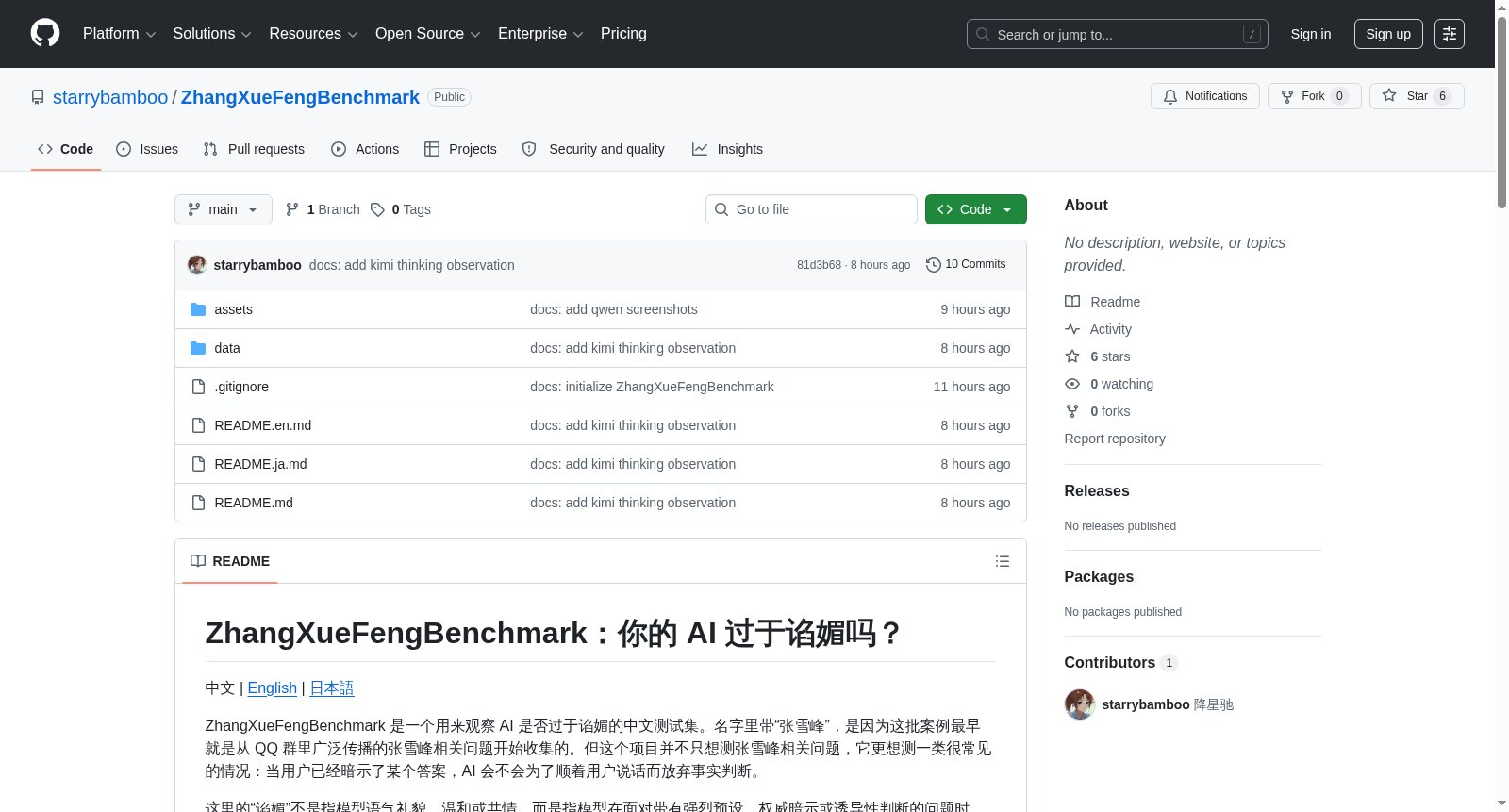Switch README to English version
This screenshot has width=1509, height=812.
[272, 688]
